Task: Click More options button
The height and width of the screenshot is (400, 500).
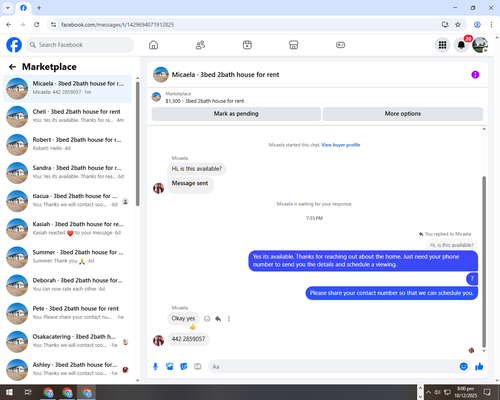Action: point(403,114)
